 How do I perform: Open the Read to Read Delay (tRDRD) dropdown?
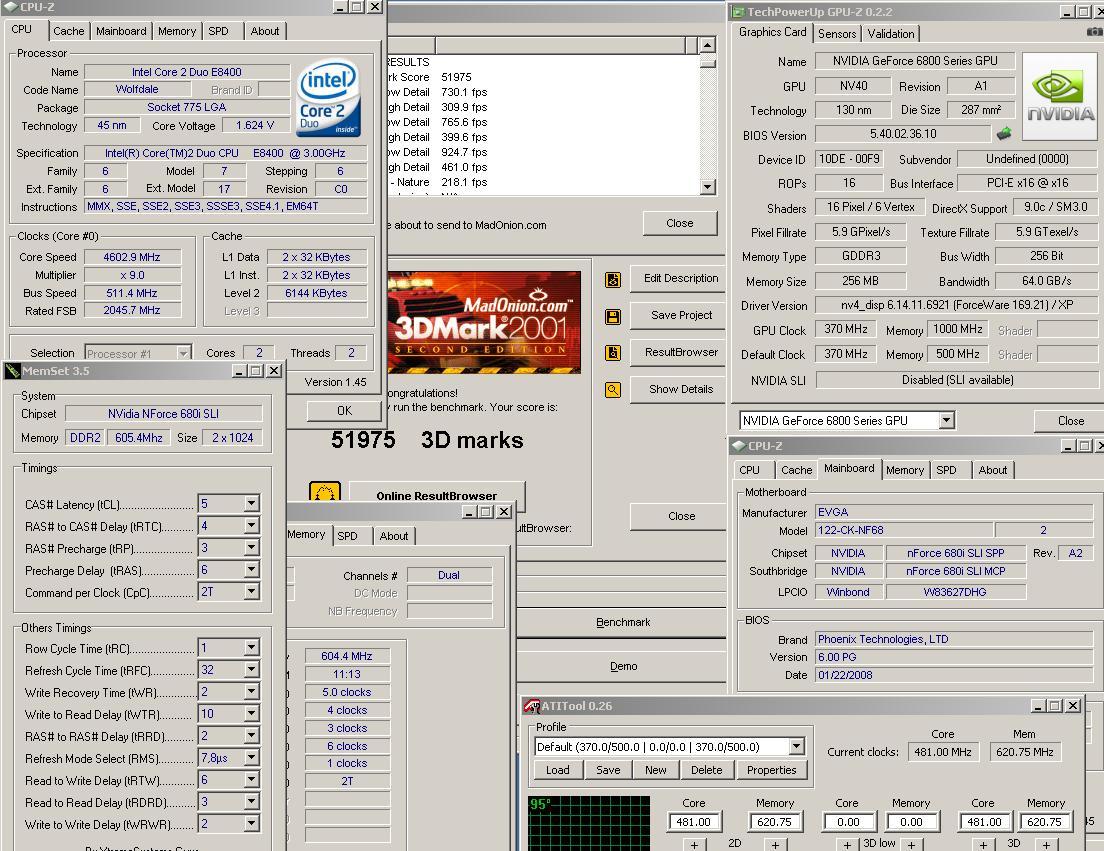(x=251, y=802)
